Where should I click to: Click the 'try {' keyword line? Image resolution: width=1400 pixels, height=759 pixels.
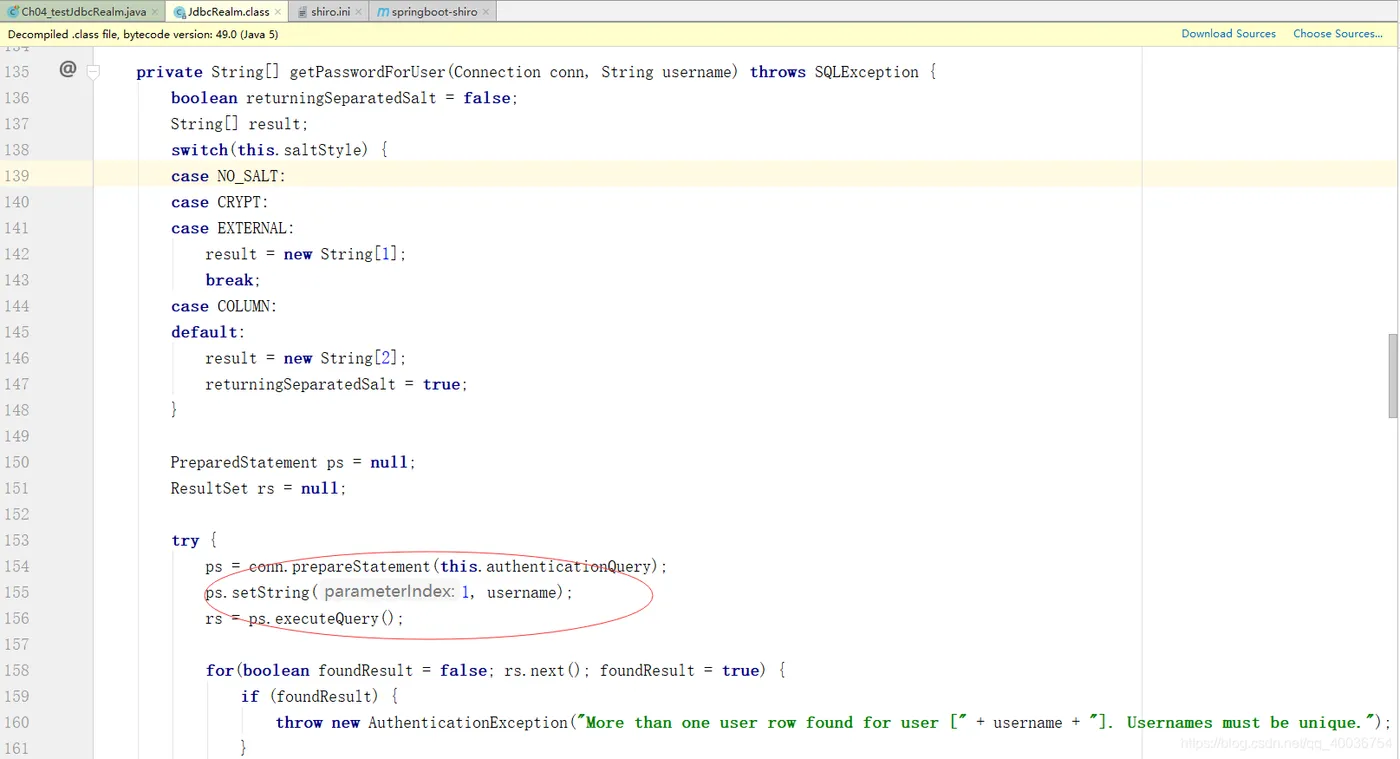194,540
